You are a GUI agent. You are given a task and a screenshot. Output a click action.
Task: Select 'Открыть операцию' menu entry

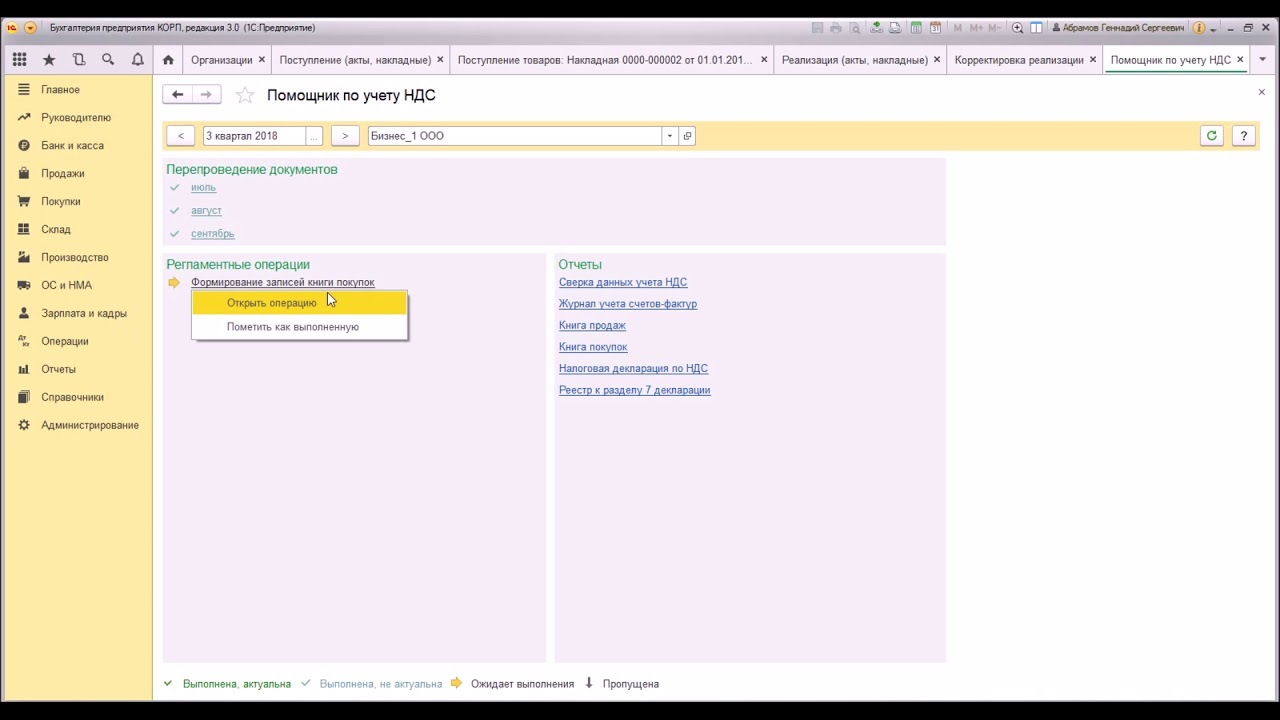pyautogui.click(x=299, y=303)
